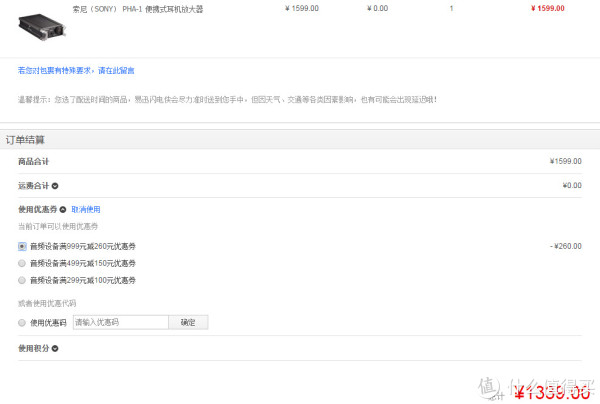Open the packaging special request message link
Viewport: 600px width, 404px height.
[x=76, y=70]
